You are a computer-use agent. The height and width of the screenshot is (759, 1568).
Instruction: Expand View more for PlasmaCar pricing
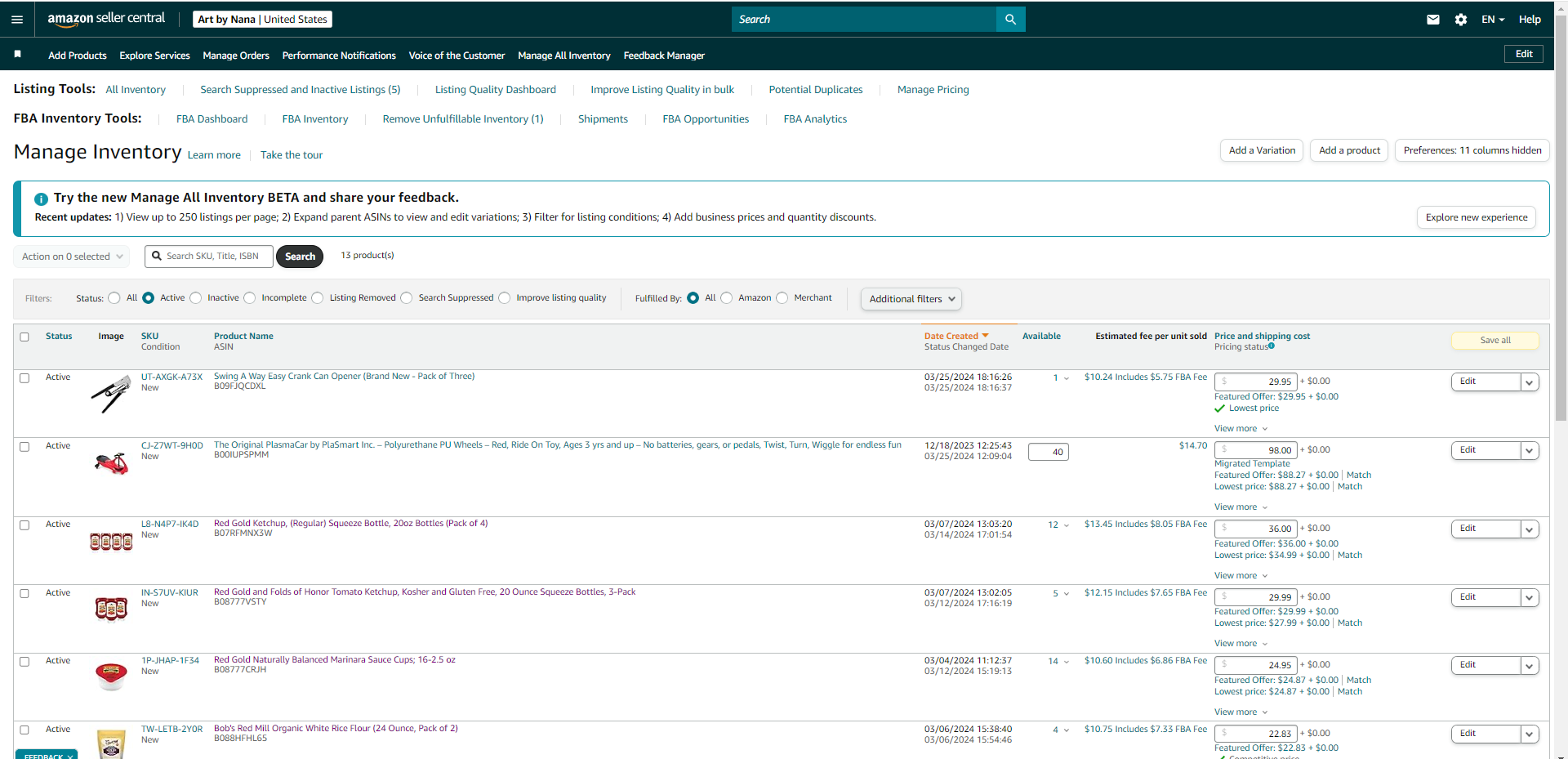[x=1241, y=507]
